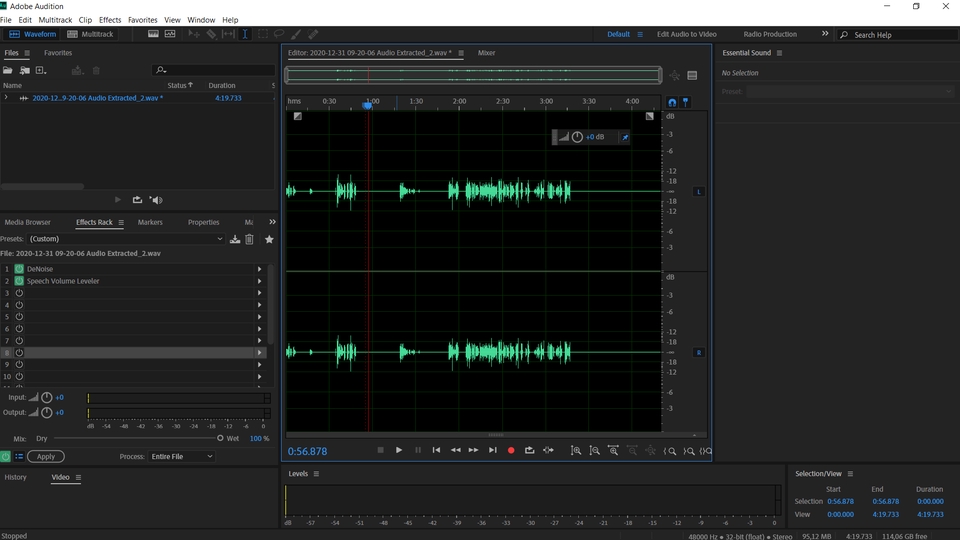The height and width of the screenshot is (540, 960).
Task: Click Zoom In Amplitude icon
Action: [x=576, y=451]
